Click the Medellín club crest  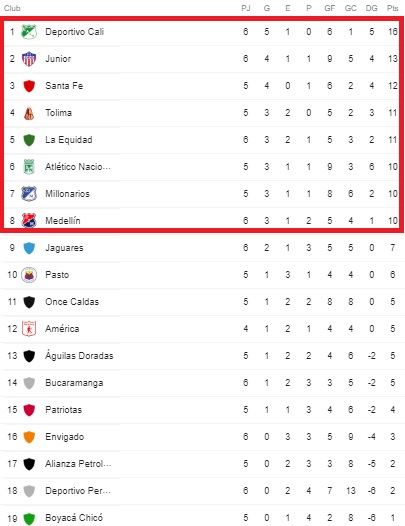[x=29, y=221]
